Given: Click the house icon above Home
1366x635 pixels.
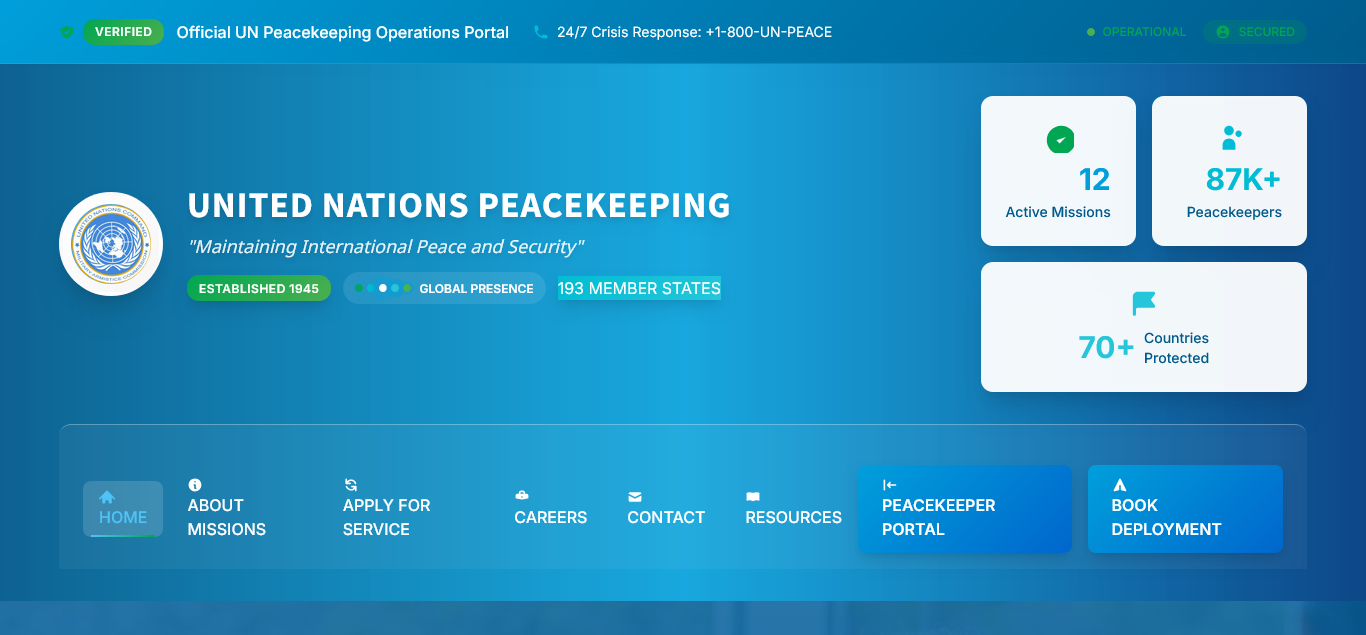Looking at the screenshot, I should (107, 497).
